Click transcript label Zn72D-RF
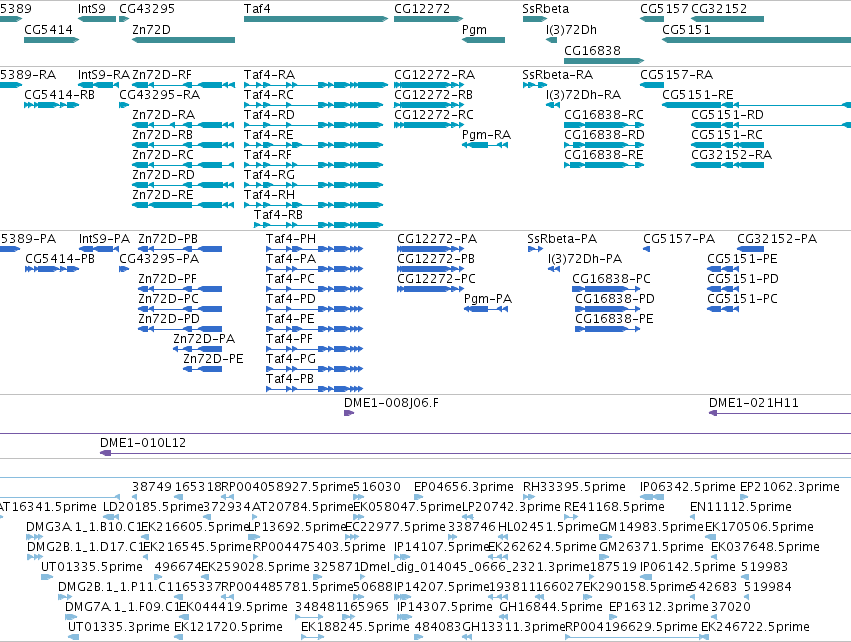This screenshot has width=851, height=642. pyautogui.click(x=162, y=74)
